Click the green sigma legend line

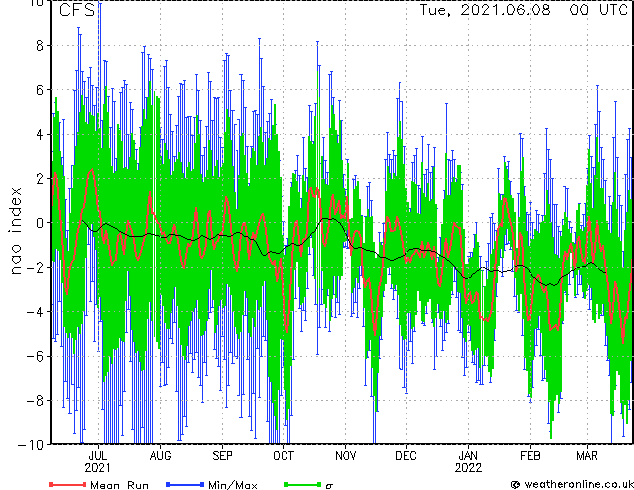pos(303,484)
